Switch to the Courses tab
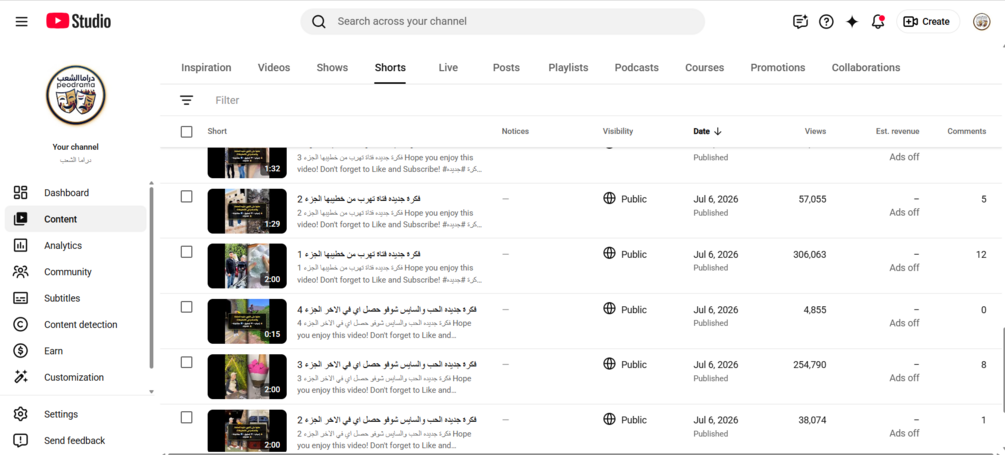The image size is (1005, 455). (x=704, y=67)
